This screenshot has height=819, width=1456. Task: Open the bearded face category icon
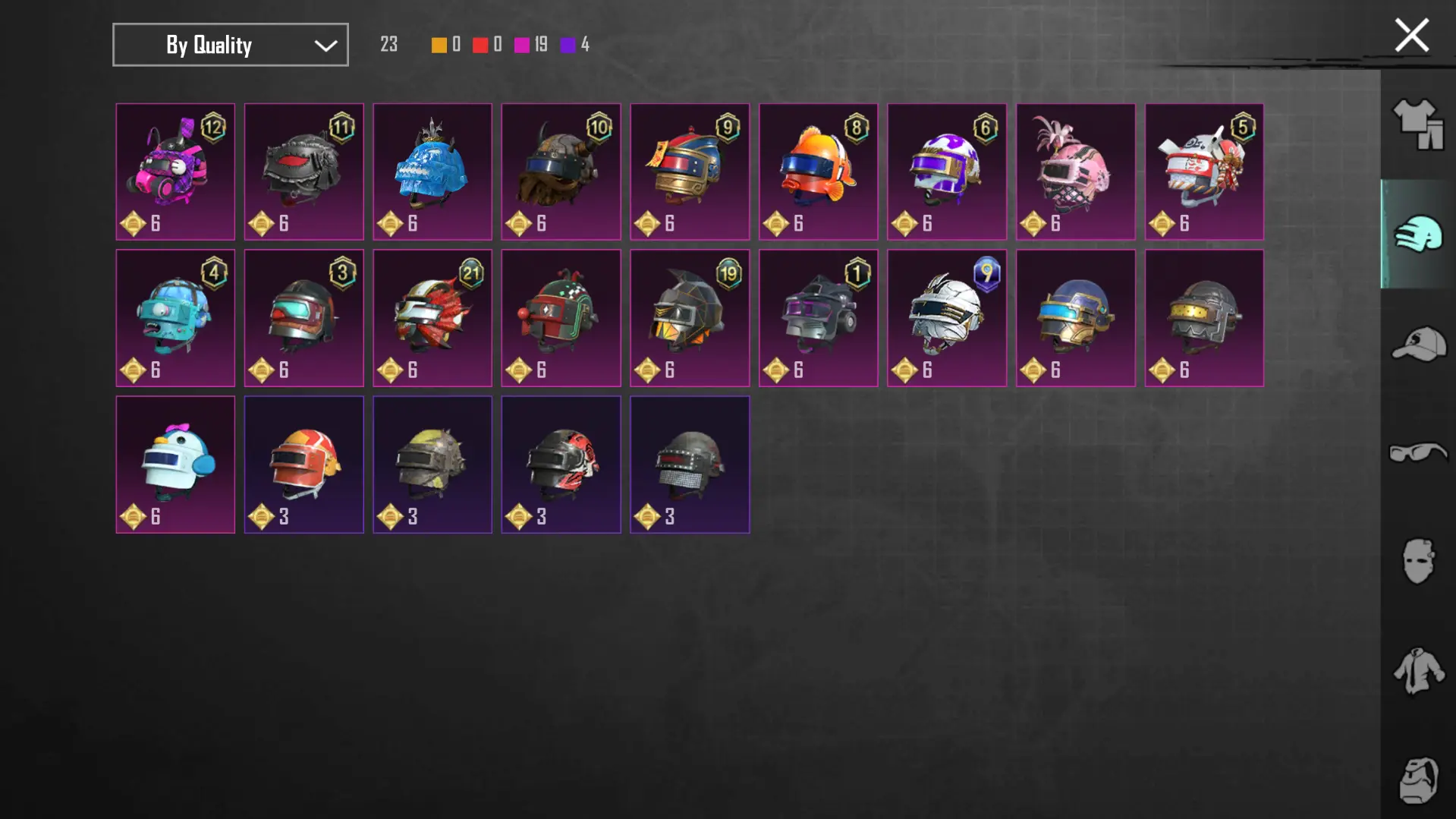(x=1417, y=780)
